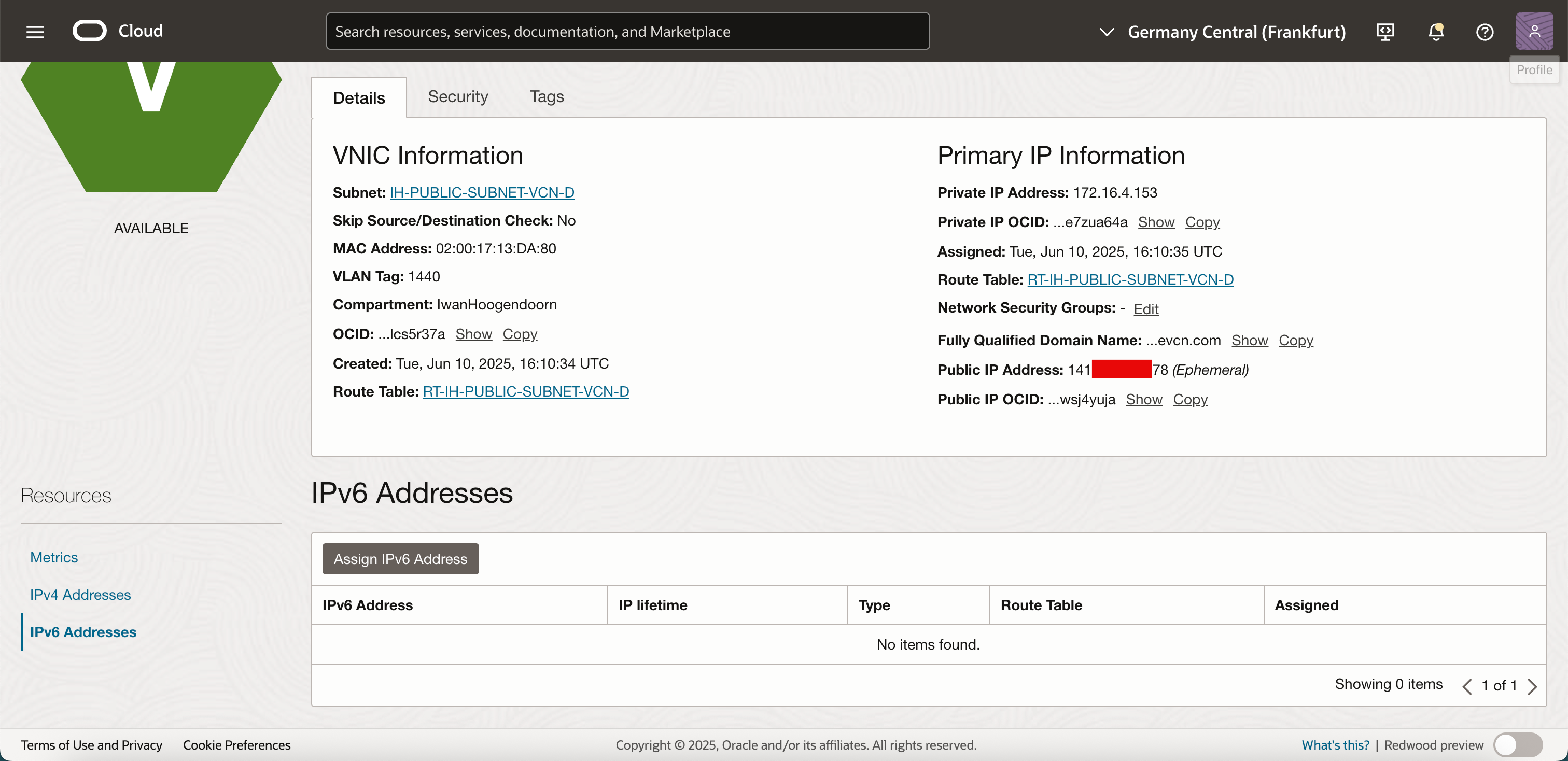Click the search resources input field
The width and height of the screenshot is (1568, 761).
(x=627, y=32)
